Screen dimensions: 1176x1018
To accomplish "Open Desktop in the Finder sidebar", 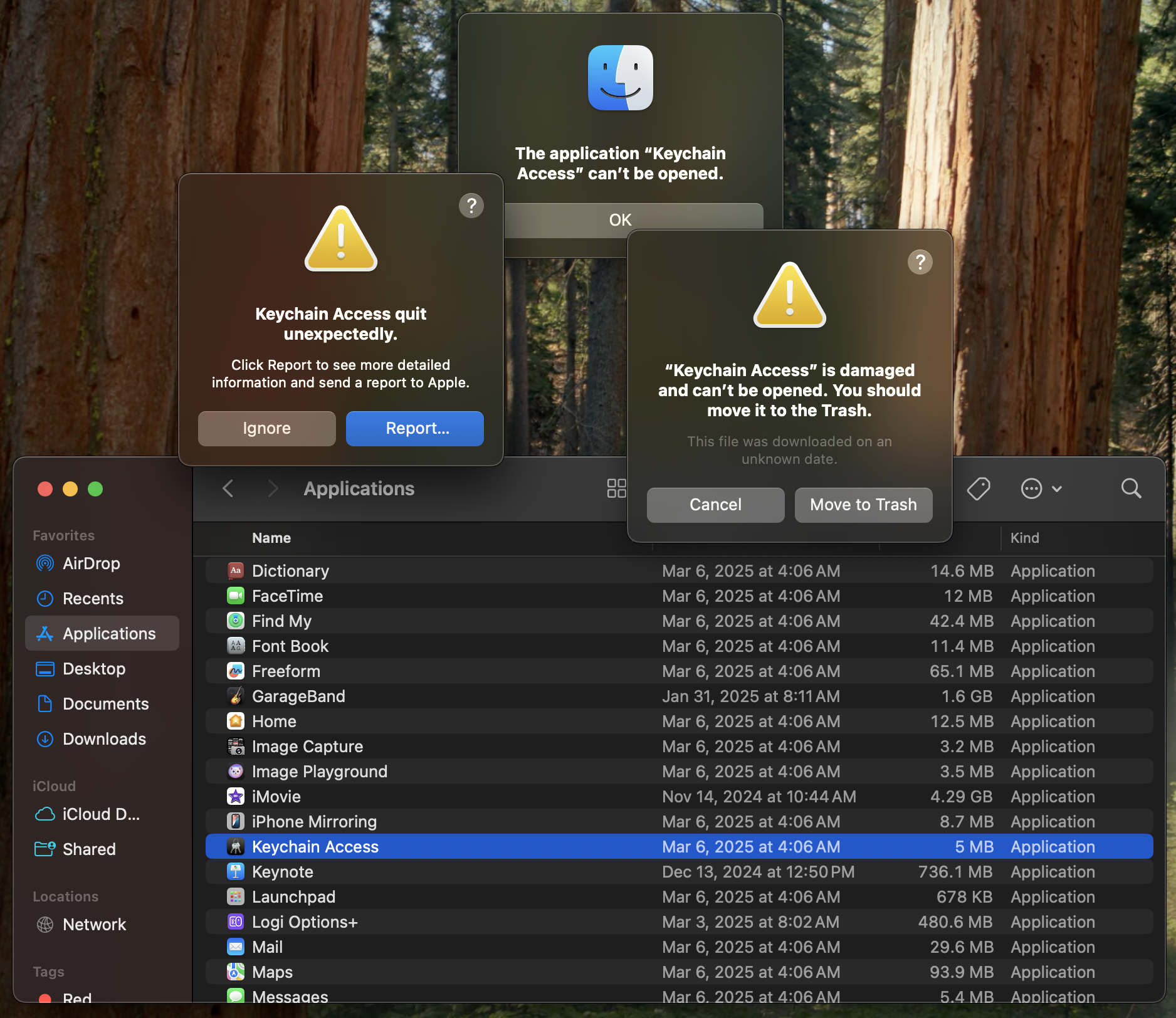I will pyautogui.click(x=102, y=668).
